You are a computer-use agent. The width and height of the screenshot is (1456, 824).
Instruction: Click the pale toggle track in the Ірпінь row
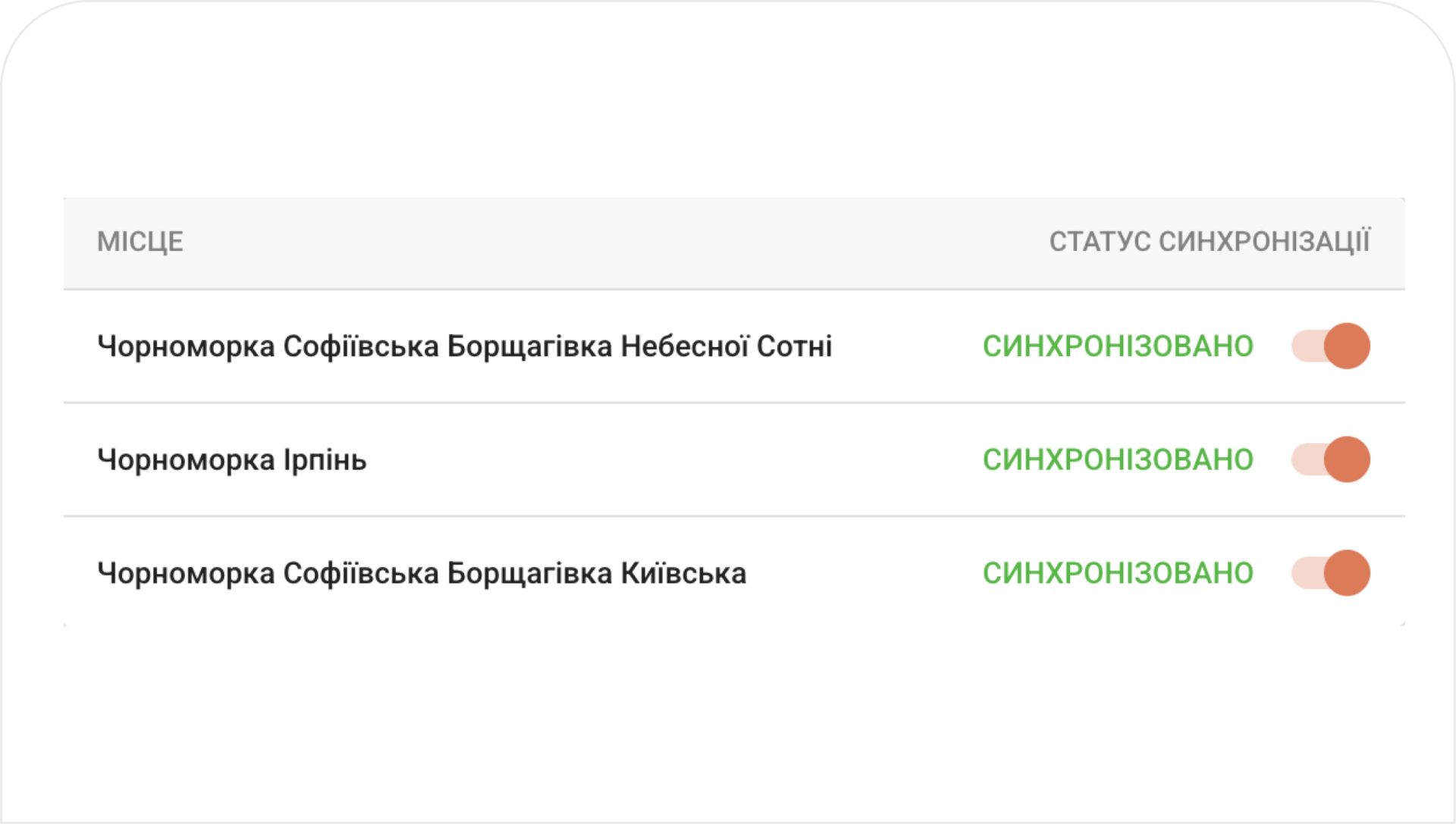[x=1307, y=459]
